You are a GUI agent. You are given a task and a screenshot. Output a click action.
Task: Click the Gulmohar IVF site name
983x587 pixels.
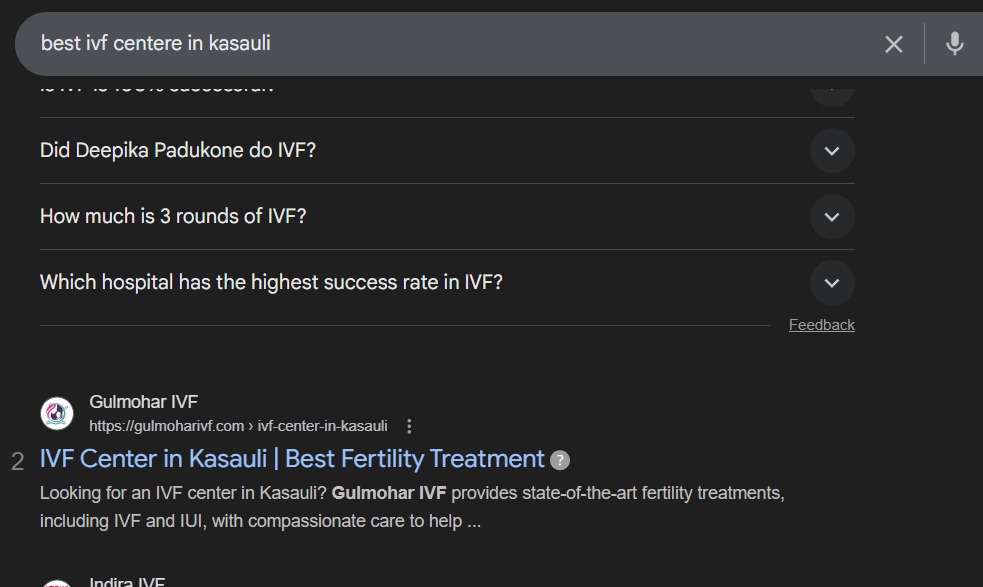tap(144, 403)
